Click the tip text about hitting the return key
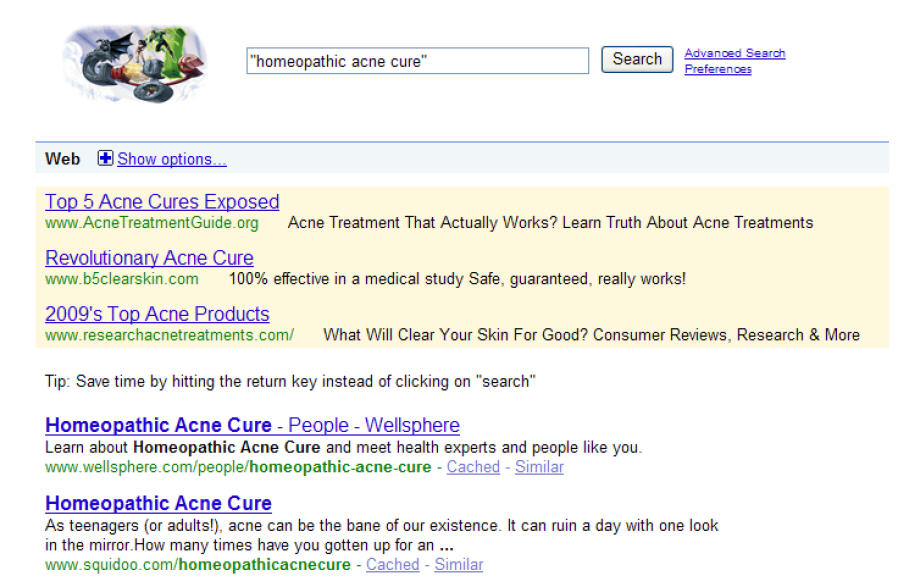905x581 pixels. point(290,381)
